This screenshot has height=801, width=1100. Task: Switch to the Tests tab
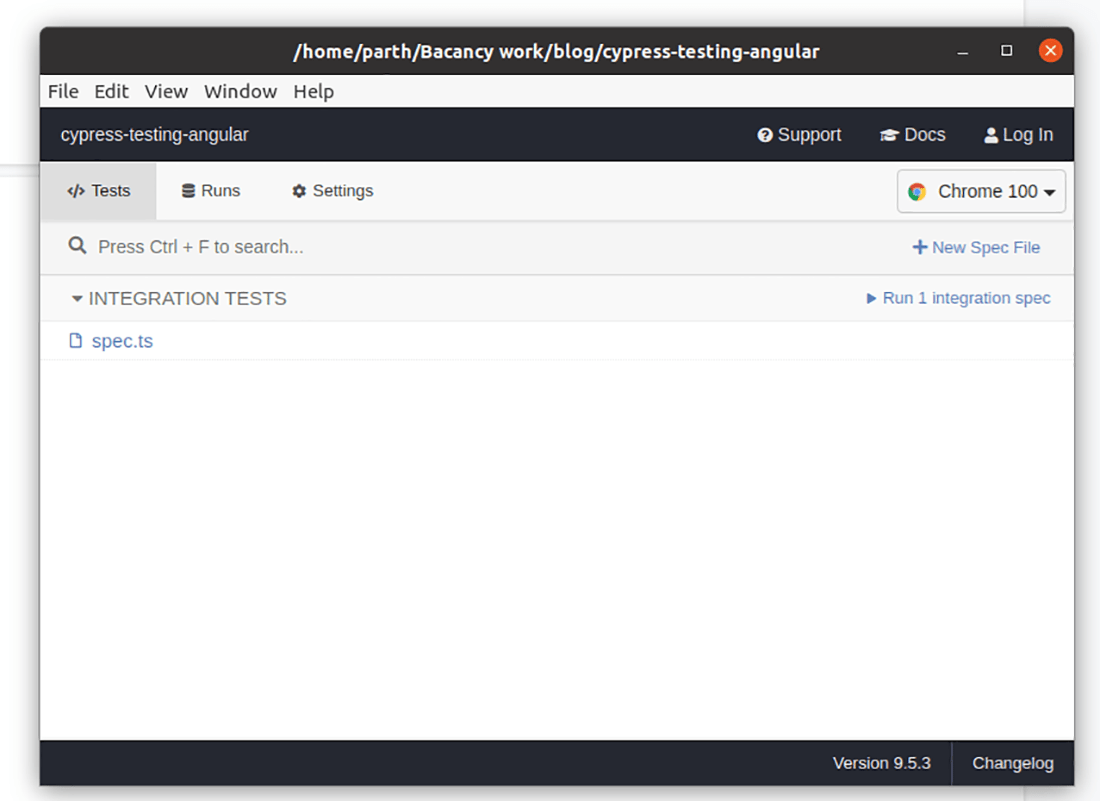[x=99, y=191]
